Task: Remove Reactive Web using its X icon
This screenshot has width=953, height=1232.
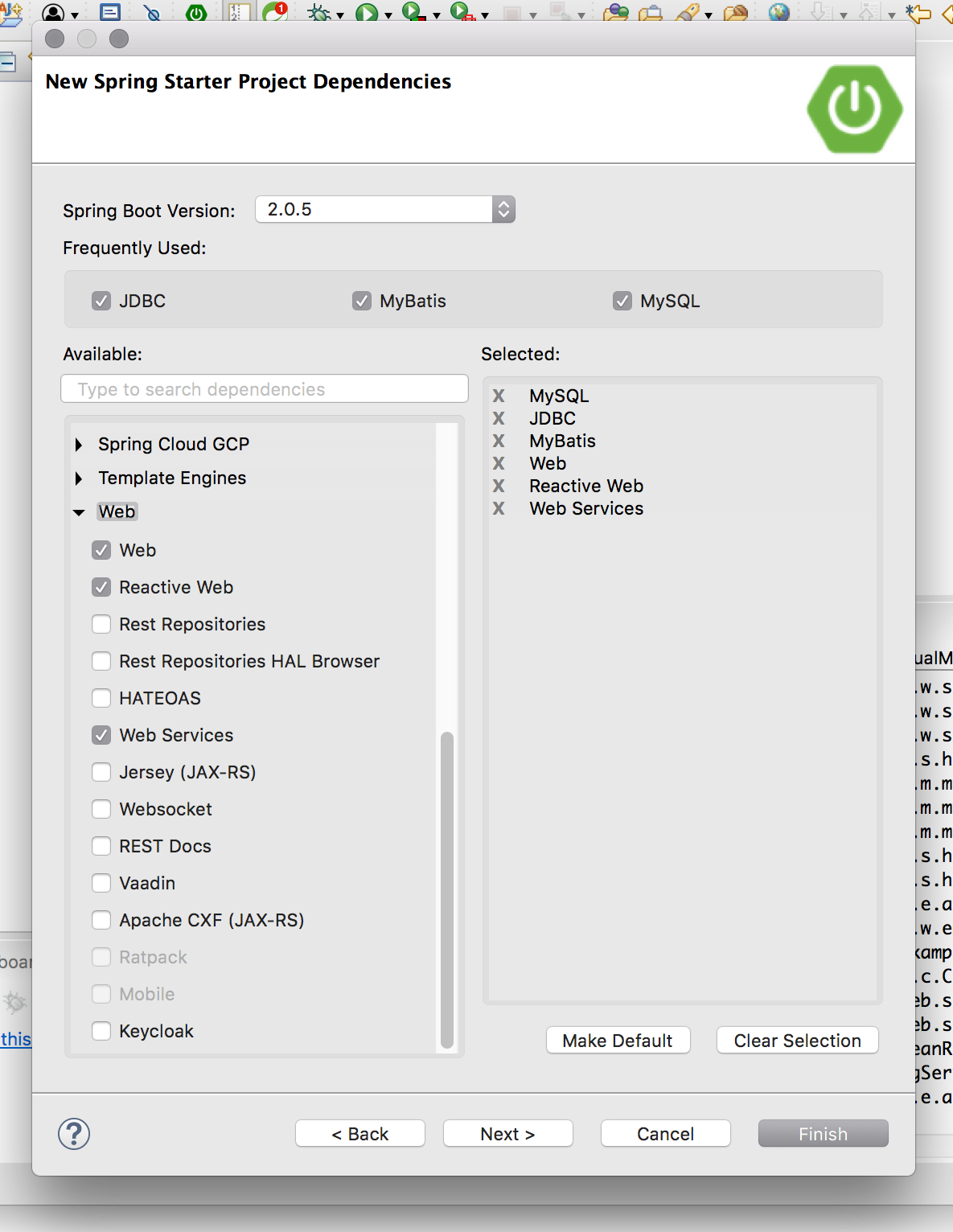Action: pos(499,486)
